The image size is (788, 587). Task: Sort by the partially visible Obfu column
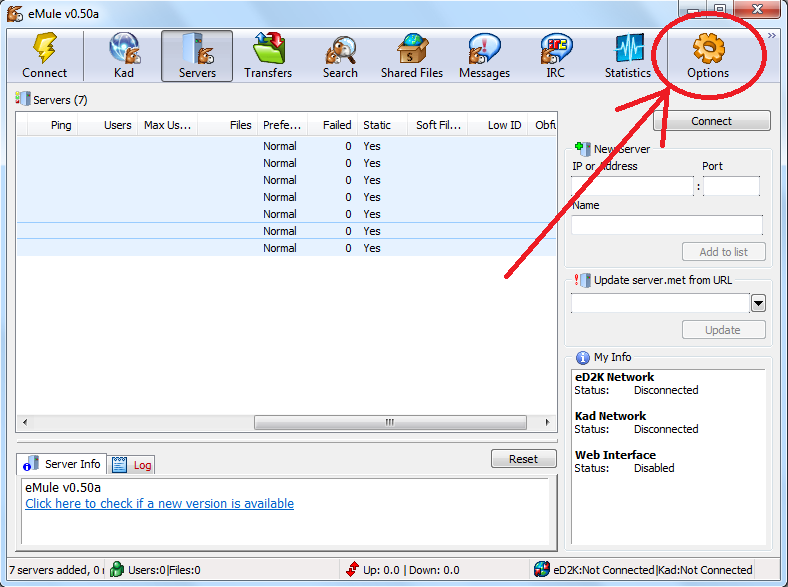(x=542, y=125)
